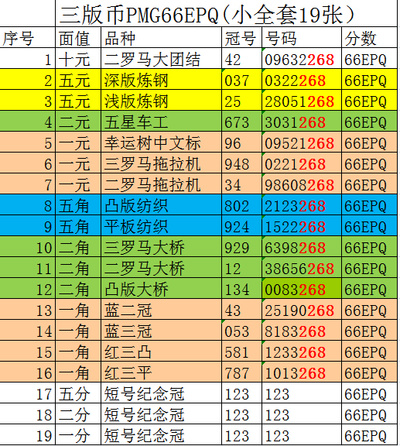Viewport: 400px width, 446px height.
Task: Select row 17 五分 cell
Action: click(78, 393)
